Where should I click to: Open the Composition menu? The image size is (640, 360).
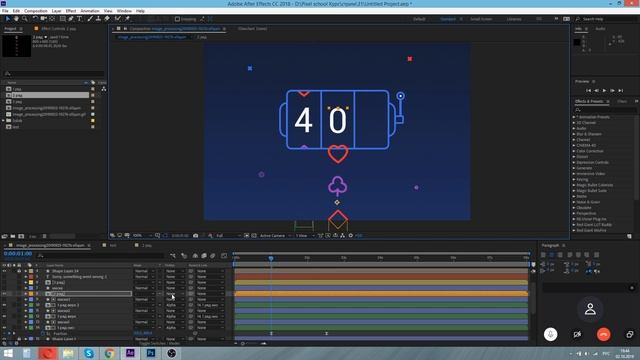click(x=36, y=11)
